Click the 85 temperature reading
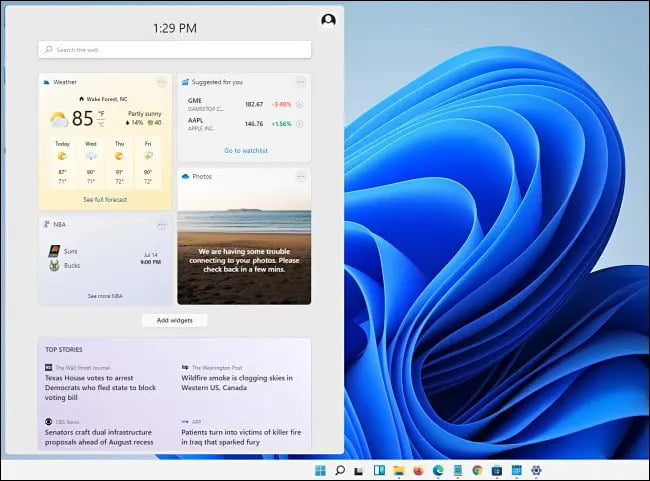 82,119
